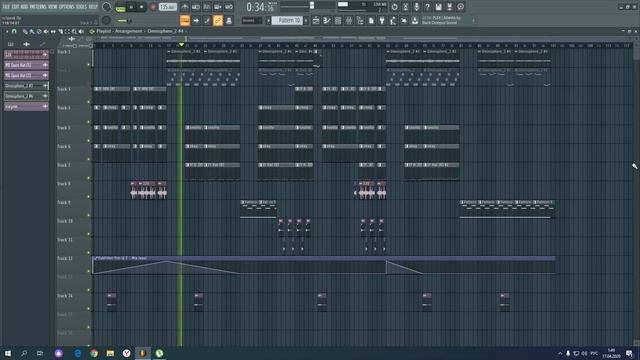Click the red record button
This screenshot has height=360, width=640.
click(x=153, y=7)
